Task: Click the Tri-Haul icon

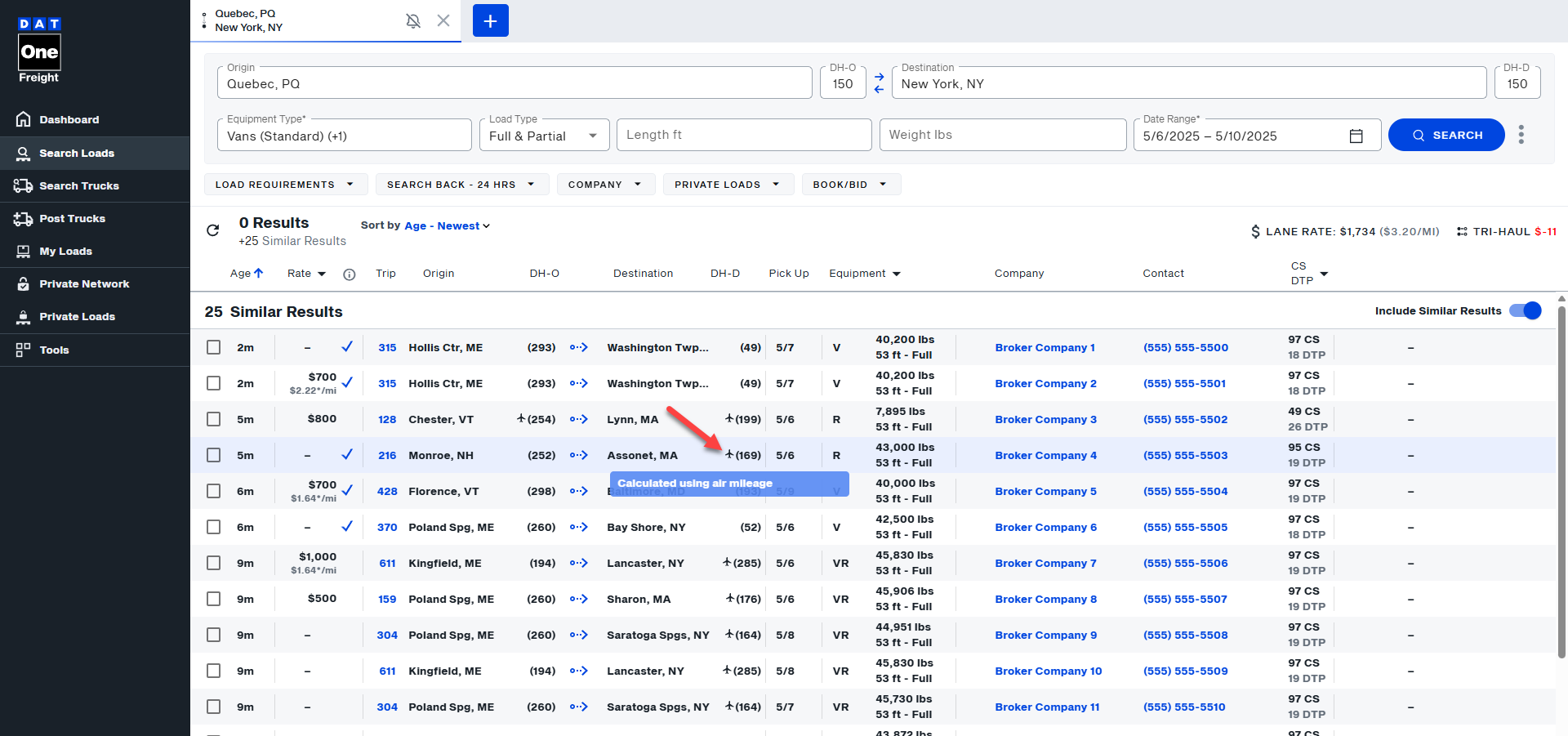Action: click(x=1462, y=231)
